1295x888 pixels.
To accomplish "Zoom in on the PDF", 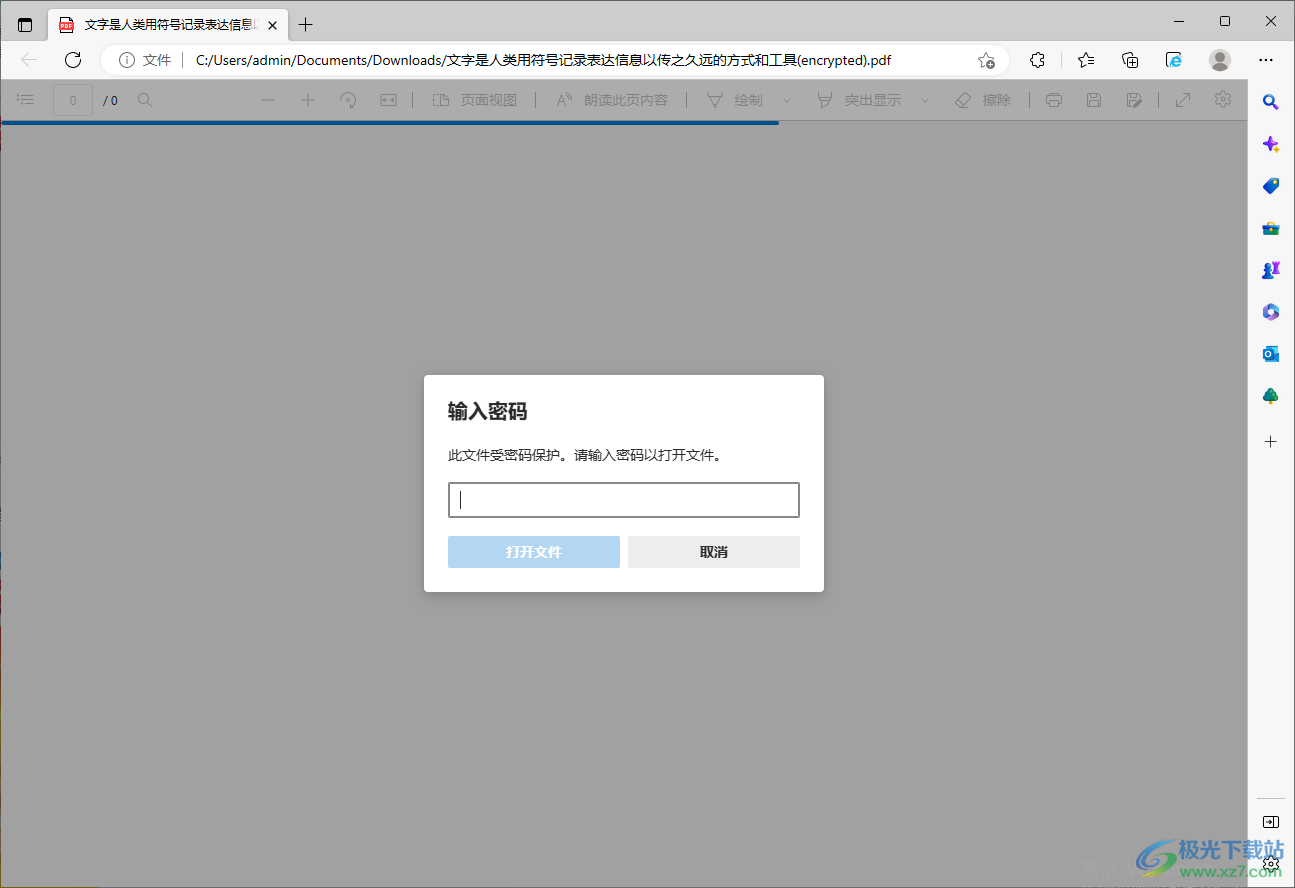I will coord(308,100).
